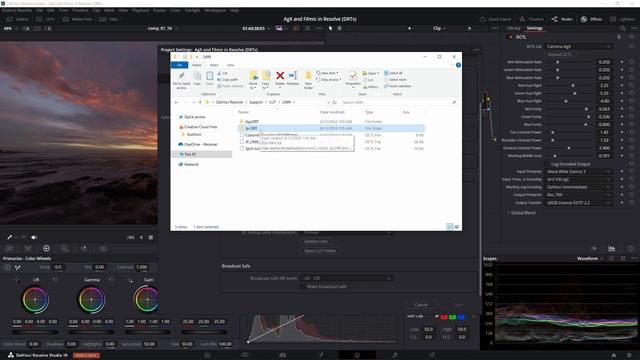Click Quick Export in Resolve toolbar
640x360 pixels.
pyautogui.click(x=495, y=19)
